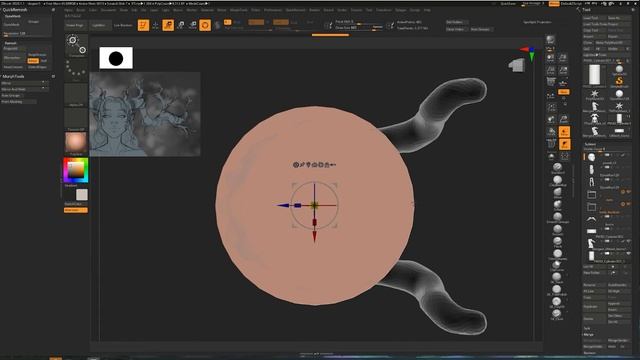Viewport: 640px width, 360px height.
Task: Select the Rotate mode icon in top toolbar
Action: tap(193, 25)
